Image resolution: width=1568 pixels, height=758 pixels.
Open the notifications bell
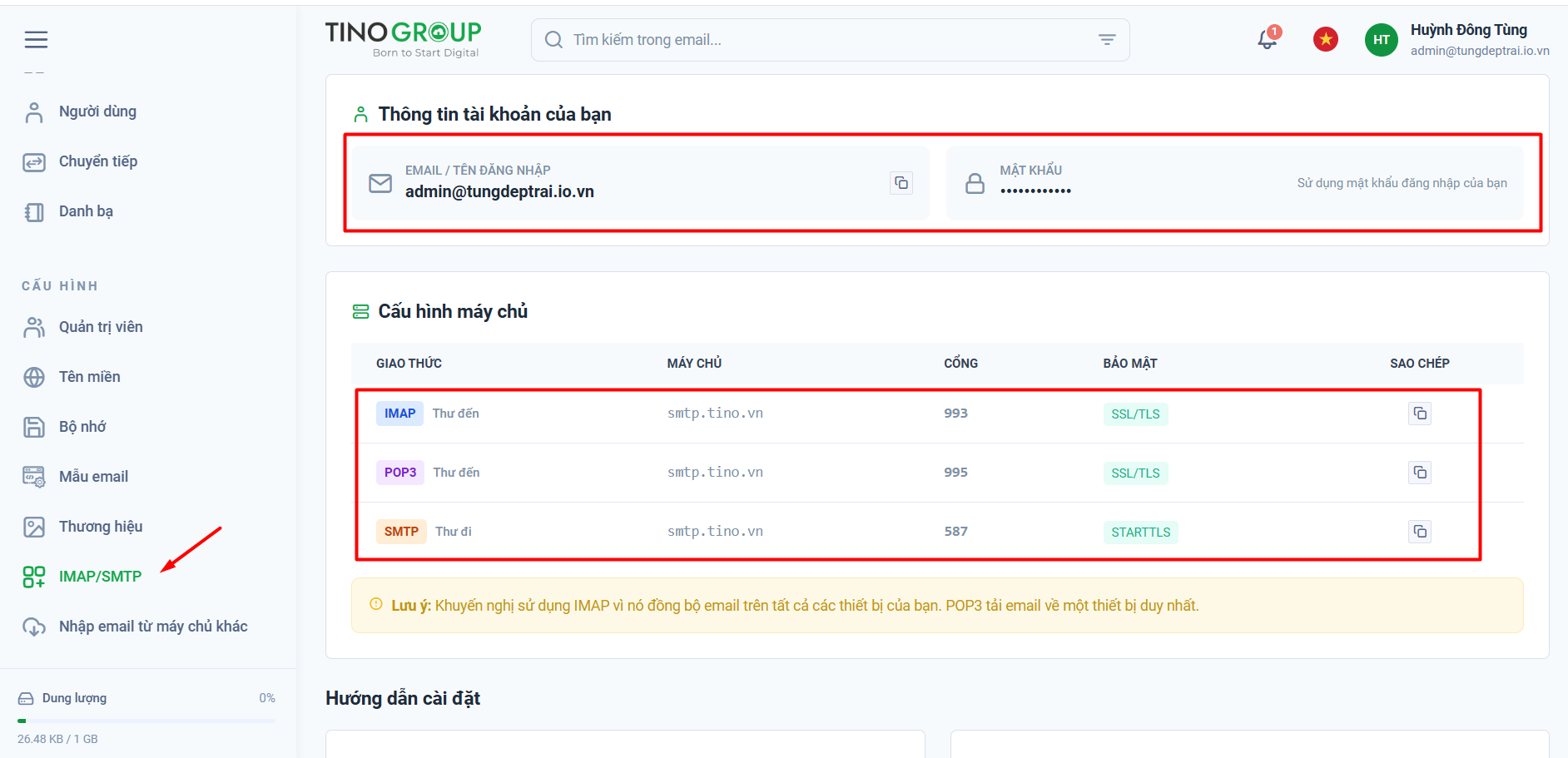1266,39
